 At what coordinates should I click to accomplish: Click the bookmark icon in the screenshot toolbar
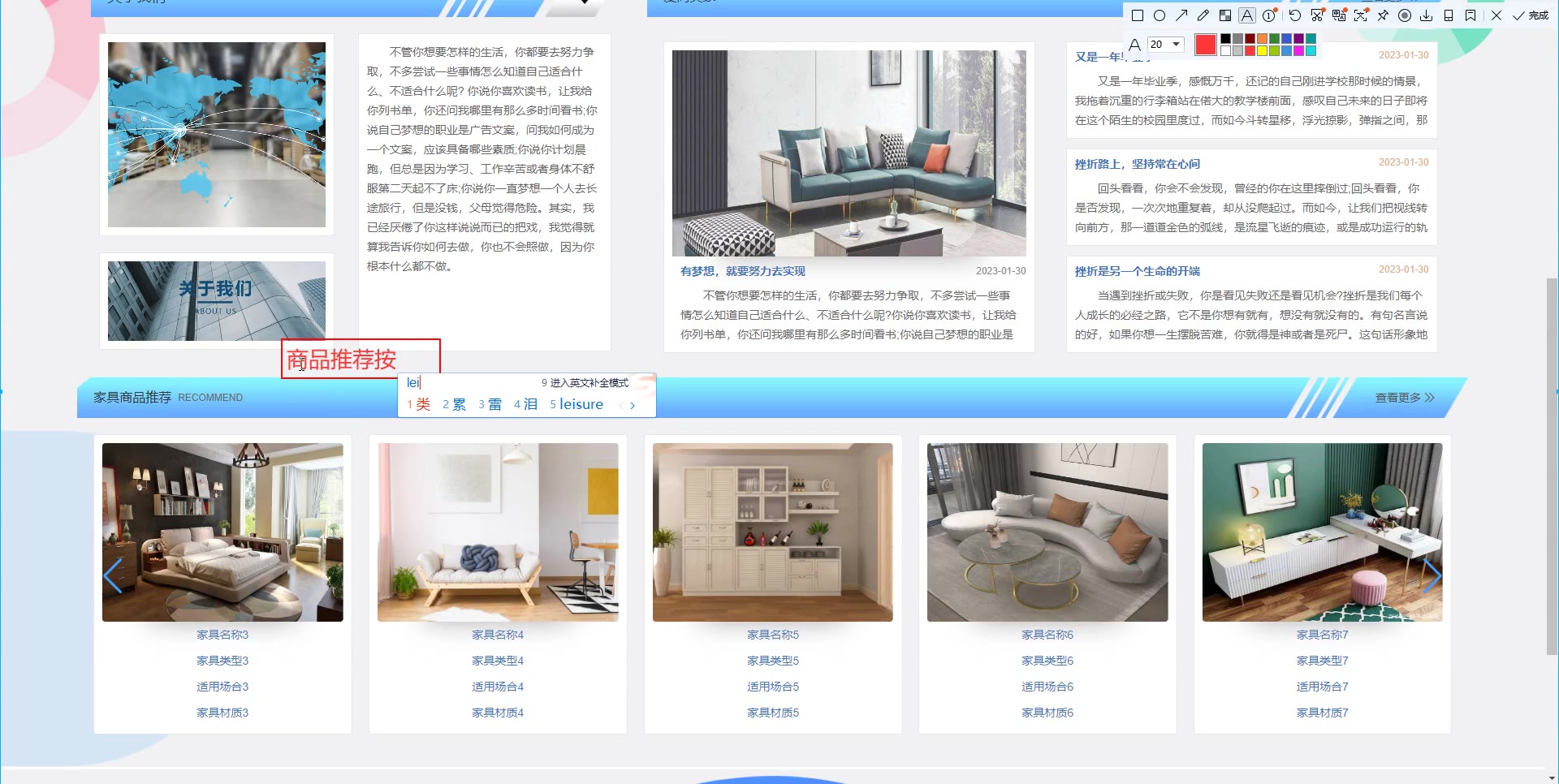[1470, 15]
